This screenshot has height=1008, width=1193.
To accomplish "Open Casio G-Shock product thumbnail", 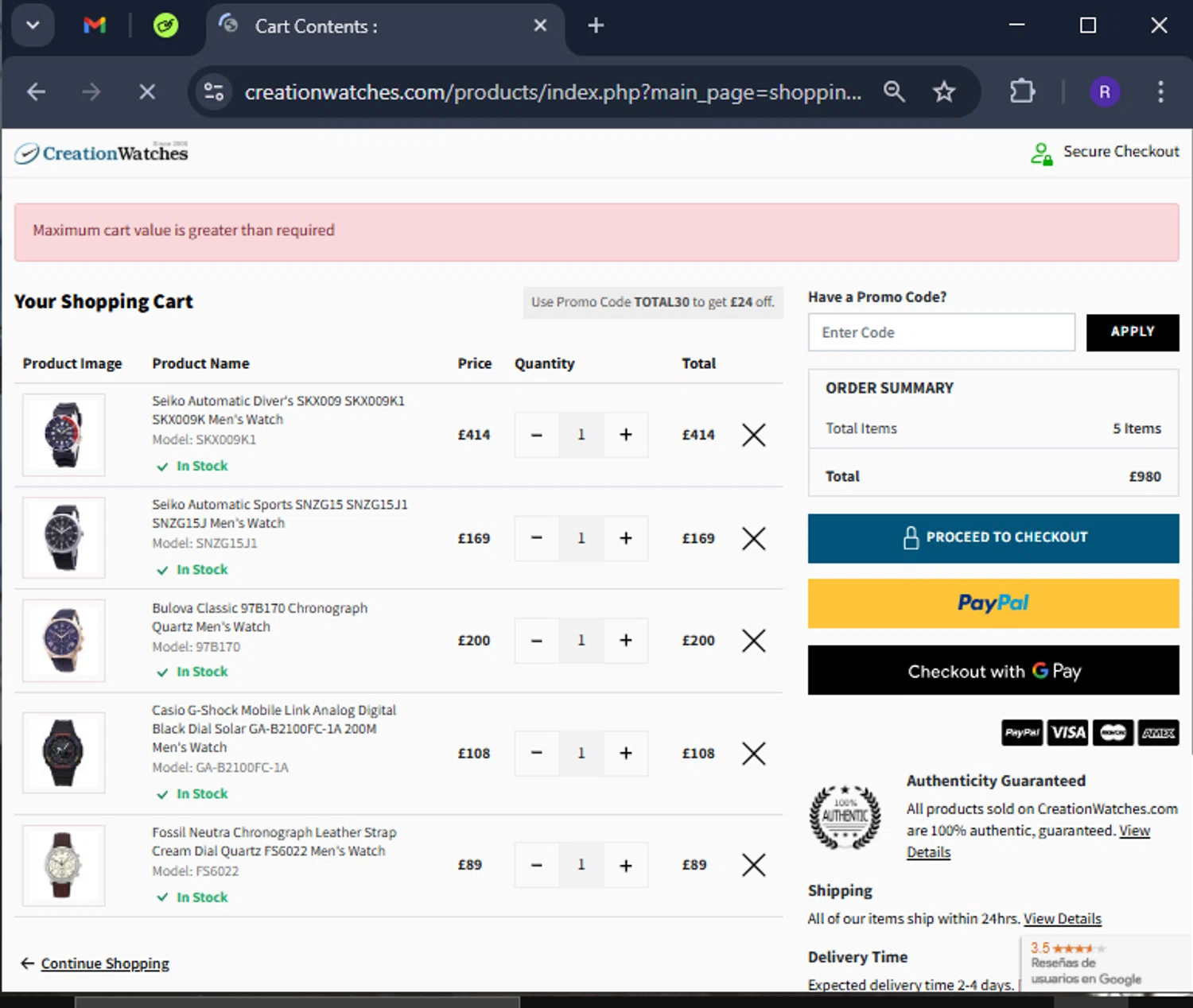I will (64, 753).
